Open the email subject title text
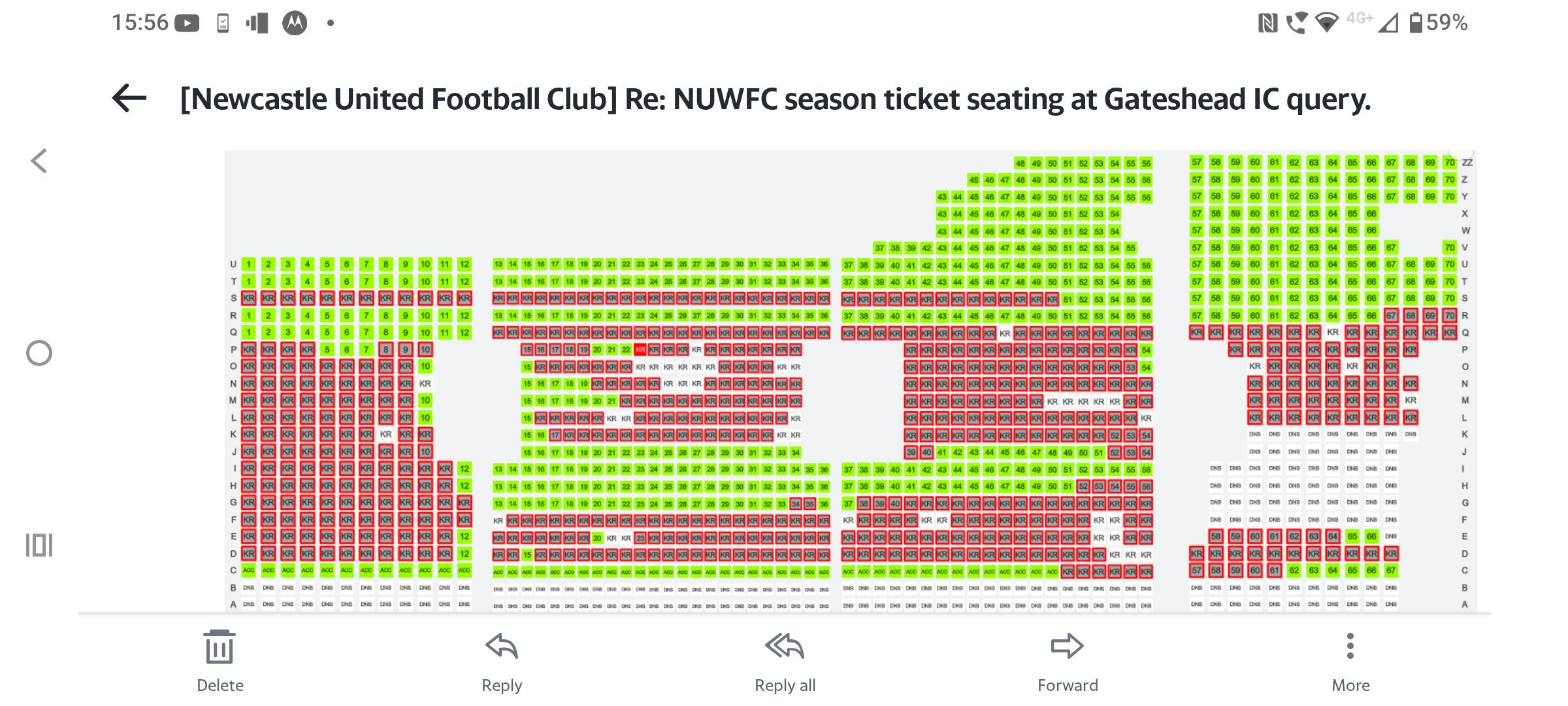 tap(776, 99)
